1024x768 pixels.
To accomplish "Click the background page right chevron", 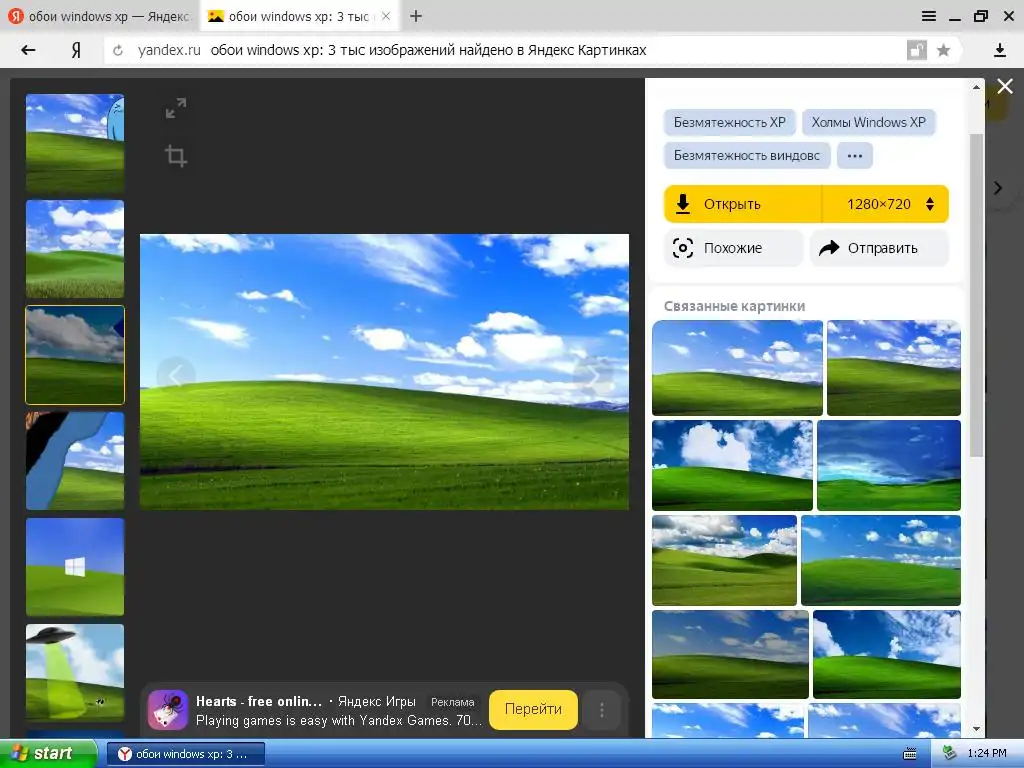I will [998, 188].
